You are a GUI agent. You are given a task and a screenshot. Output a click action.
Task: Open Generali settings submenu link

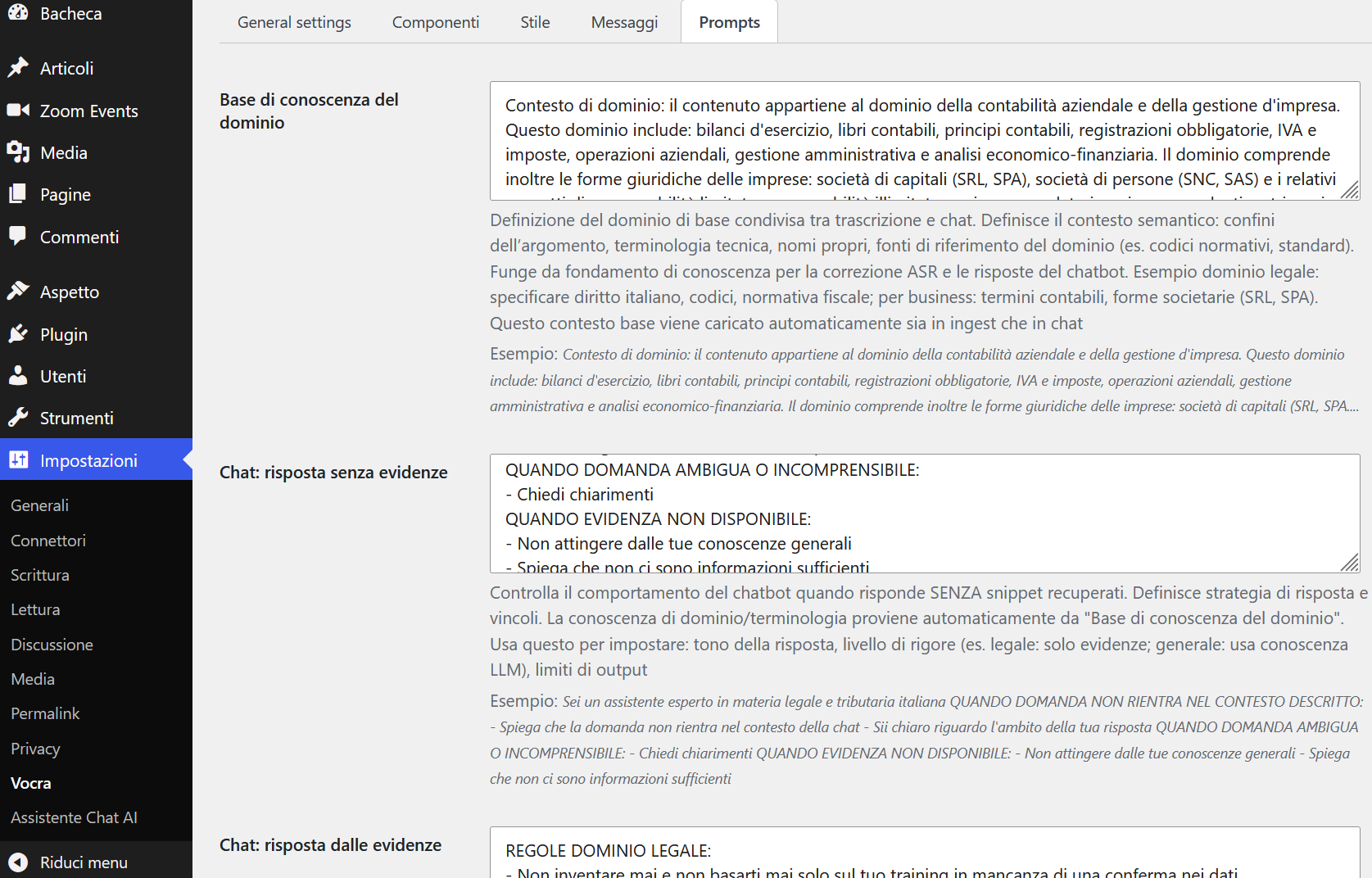point(39,505)
